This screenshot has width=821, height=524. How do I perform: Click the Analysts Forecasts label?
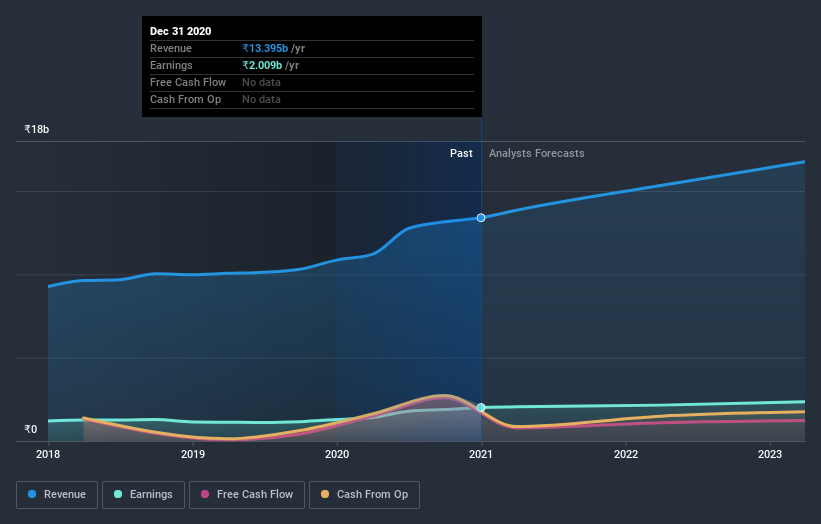[x=537, y=153]
